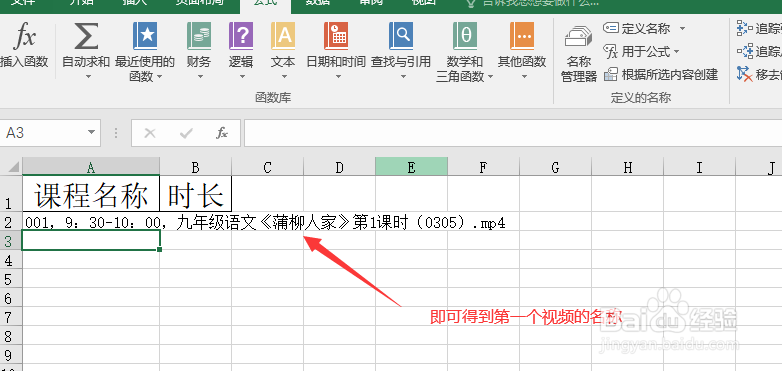Select row 1 header
Image resolution: width=782 pixels, height=371 pixels.
tap(10, 193)
